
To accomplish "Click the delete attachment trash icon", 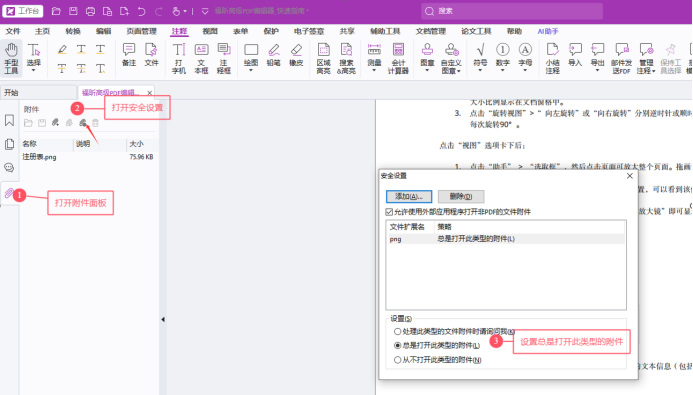I will [95, 122].
